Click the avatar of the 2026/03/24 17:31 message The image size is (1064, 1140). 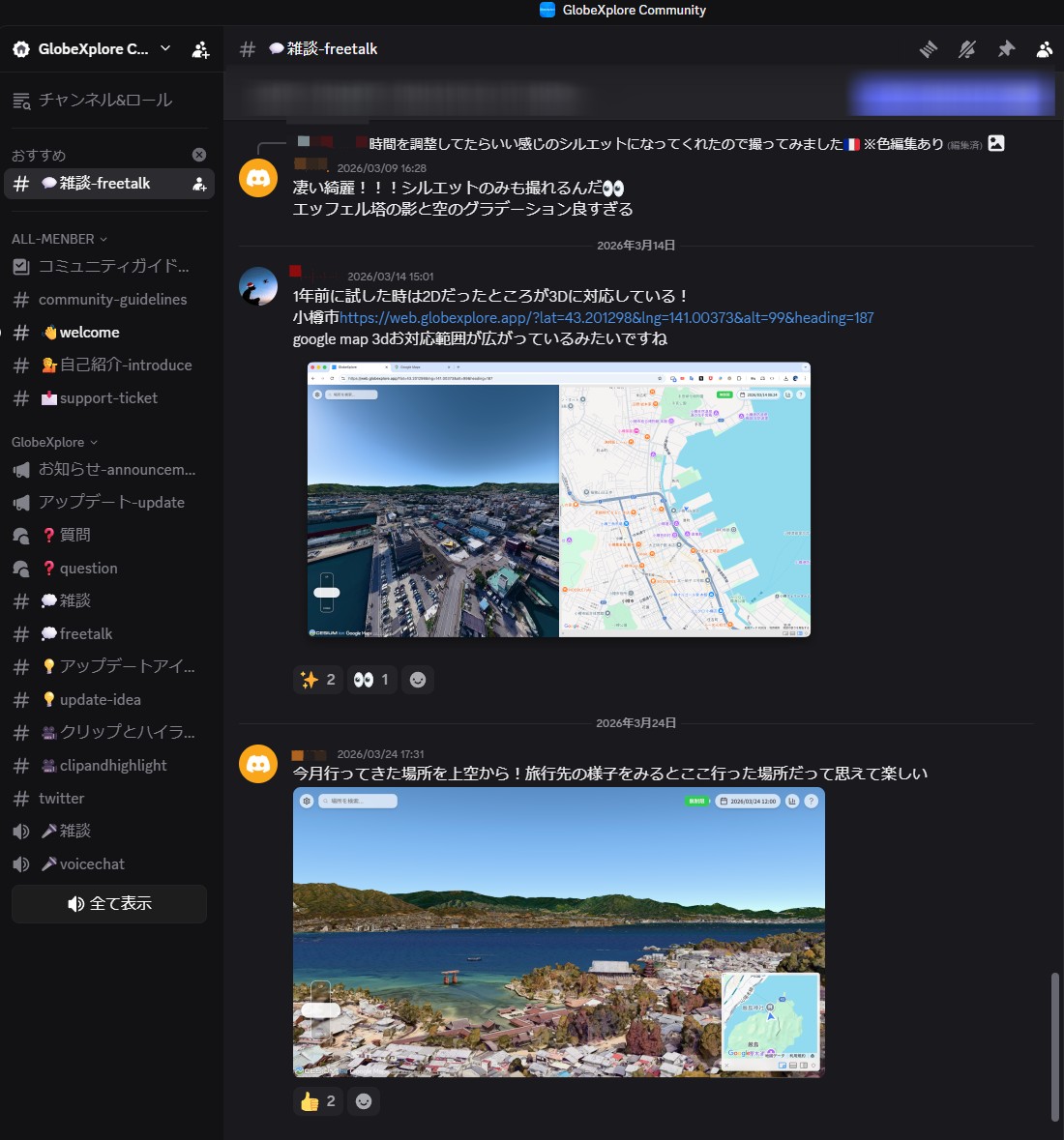coord(258,764)
